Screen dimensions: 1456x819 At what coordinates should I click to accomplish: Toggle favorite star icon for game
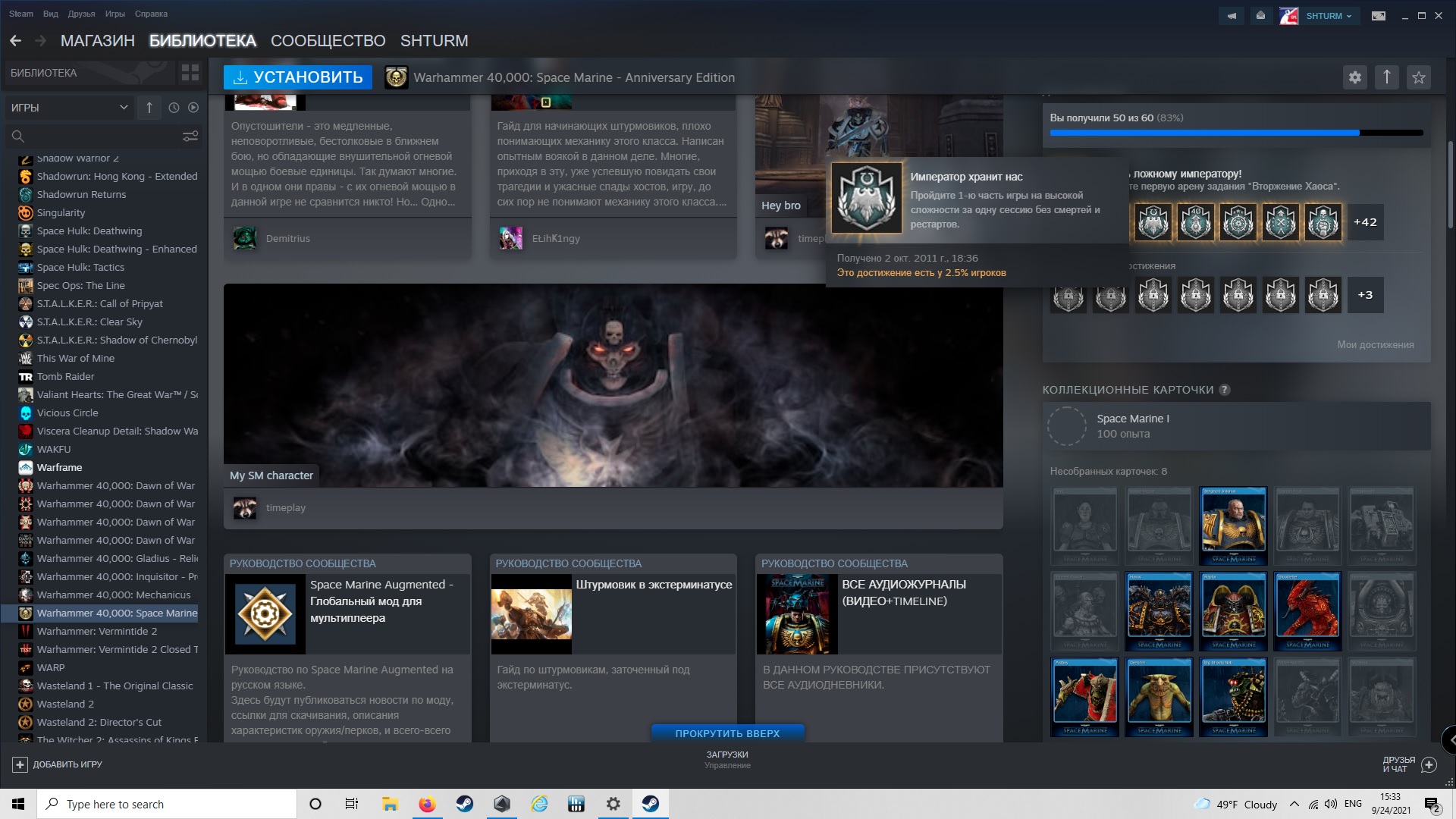tap(1419, 77)
